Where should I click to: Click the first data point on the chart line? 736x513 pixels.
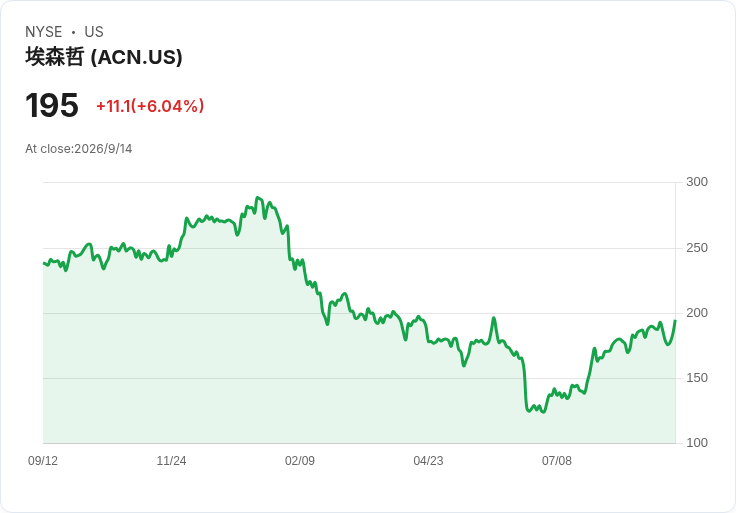click(x=44, y=263)
